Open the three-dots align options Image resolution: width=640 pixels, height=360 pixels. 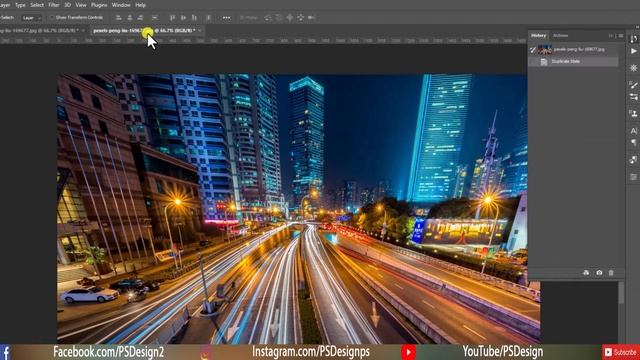pyautogui.click(x=227, y=18)
